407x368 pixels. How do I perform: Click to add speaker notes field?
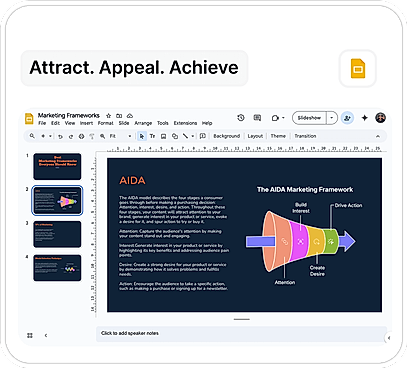[241, 334]
